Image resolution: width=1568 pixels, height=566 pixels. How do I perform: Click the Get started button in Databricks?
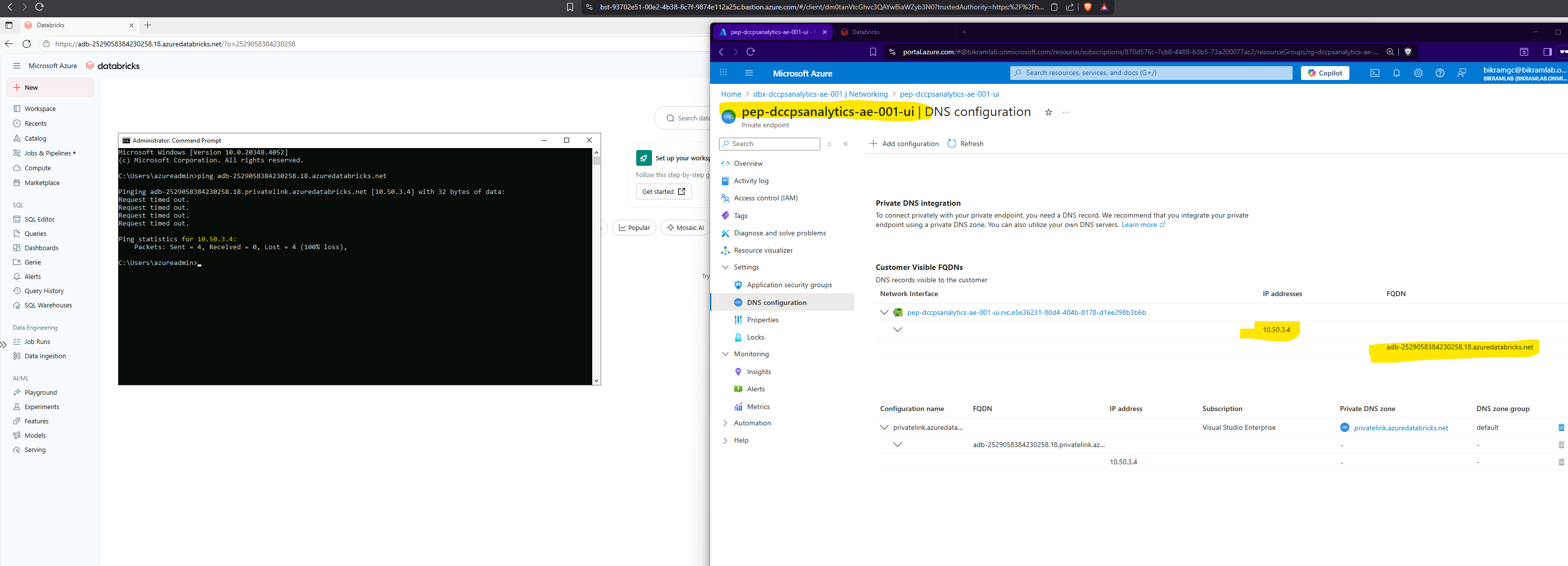point(663,191)
